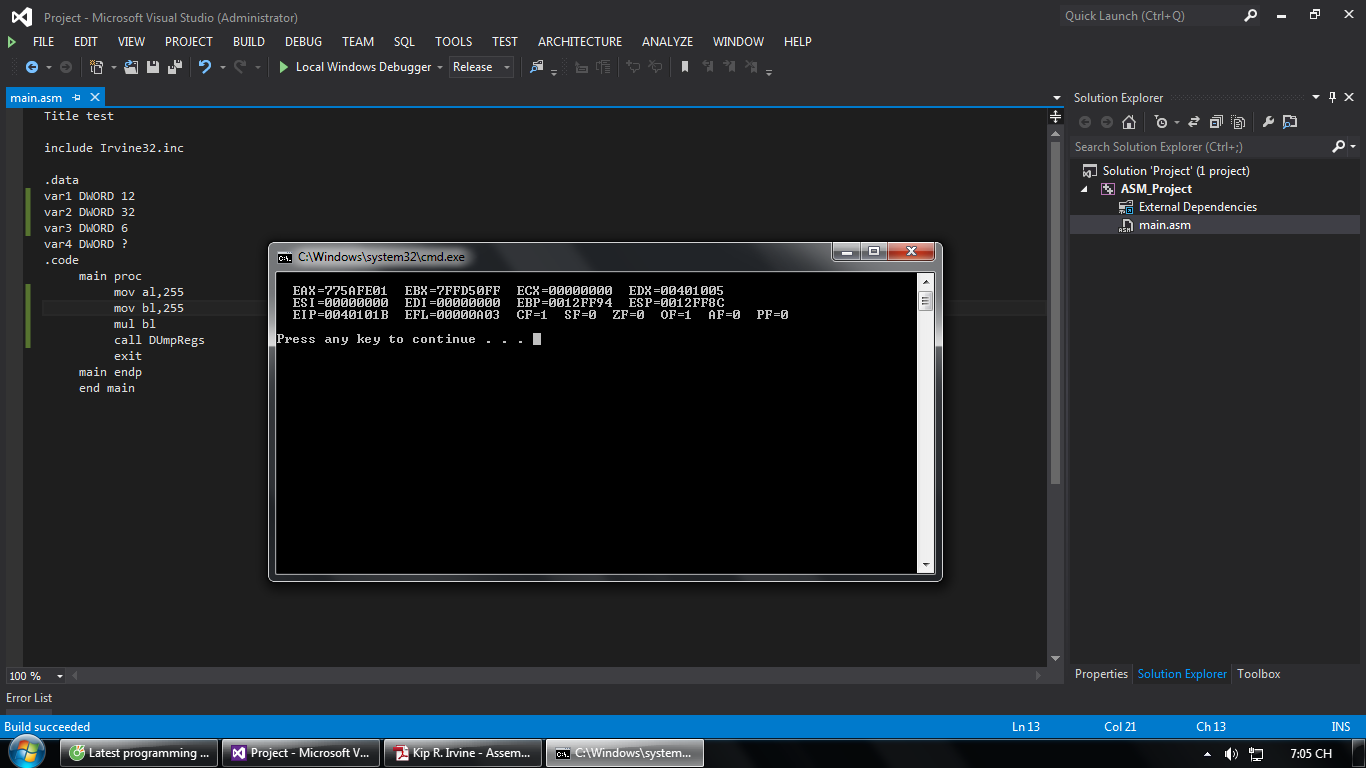Click the Home icon in Solution Explorer
This screenshot has width=1366, height=768.
tap(1129, 122)
